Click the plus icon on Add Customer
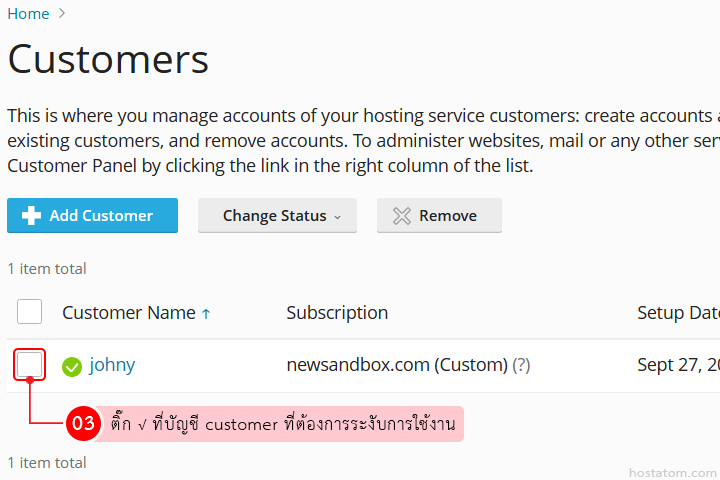720x480 pixels. click(31, 215)
